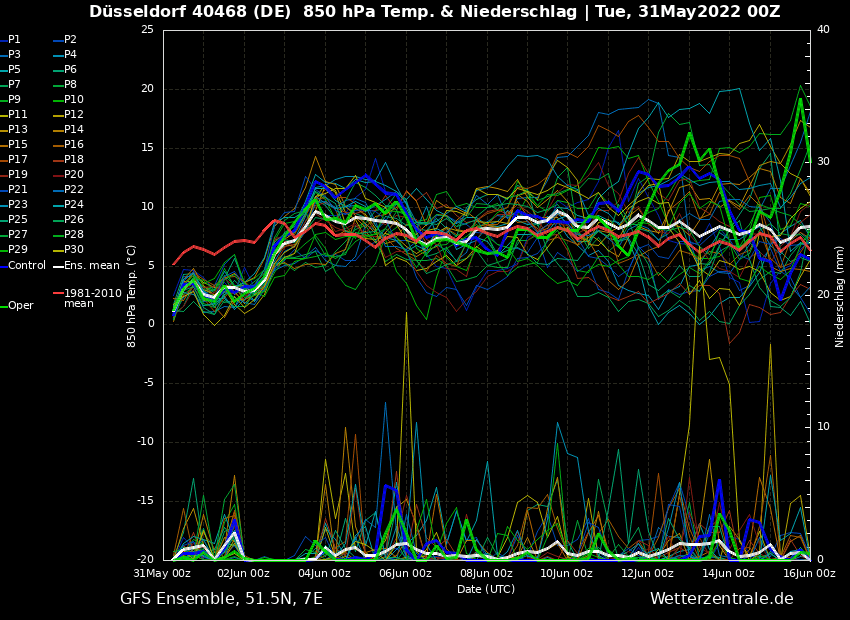
Task: Select the 04Jun 00z date tick
Action: pos(324,573)
